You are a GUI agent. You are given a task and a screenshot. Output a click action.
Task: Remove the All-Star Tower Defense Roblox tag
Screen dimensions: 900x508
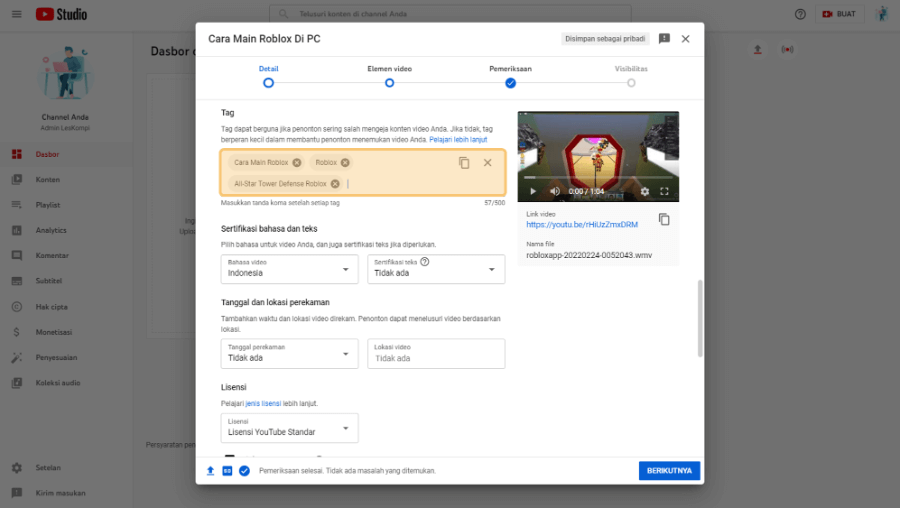[335, 184]
